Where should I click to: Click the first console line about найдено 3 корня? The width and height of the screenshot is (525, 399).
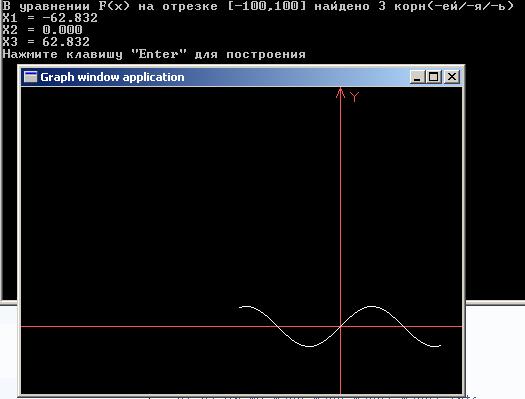(x=258, y=6)
